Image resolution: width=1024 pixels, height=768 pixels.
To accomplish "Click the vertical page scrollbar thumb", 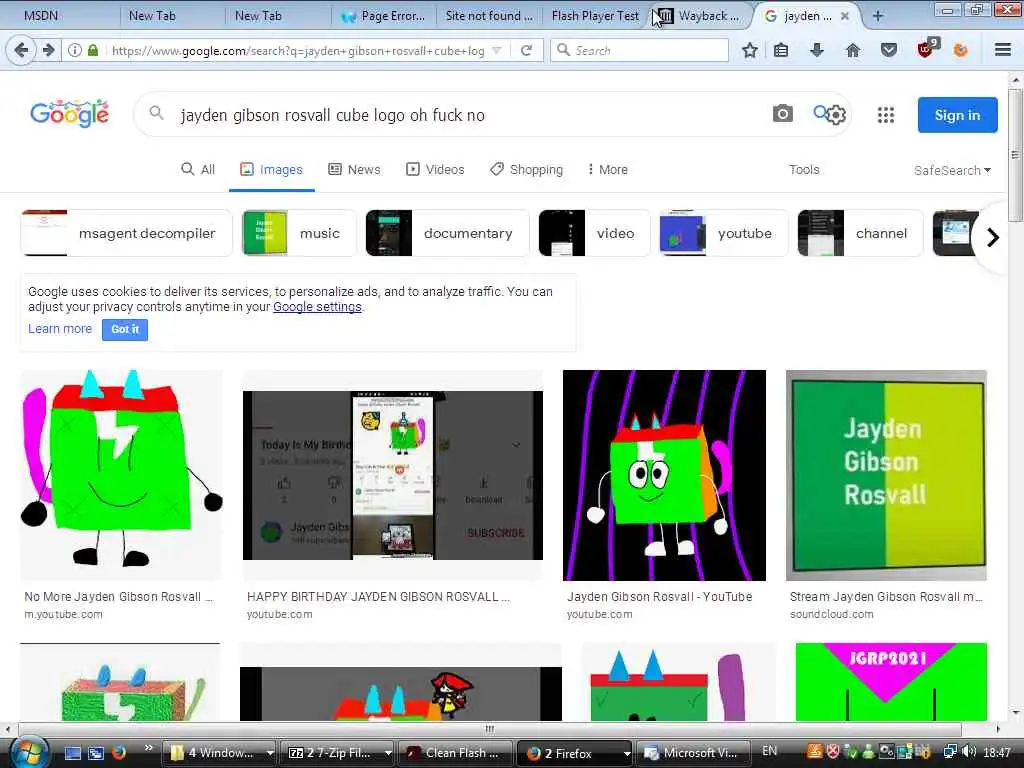I will coord(1015,155).
